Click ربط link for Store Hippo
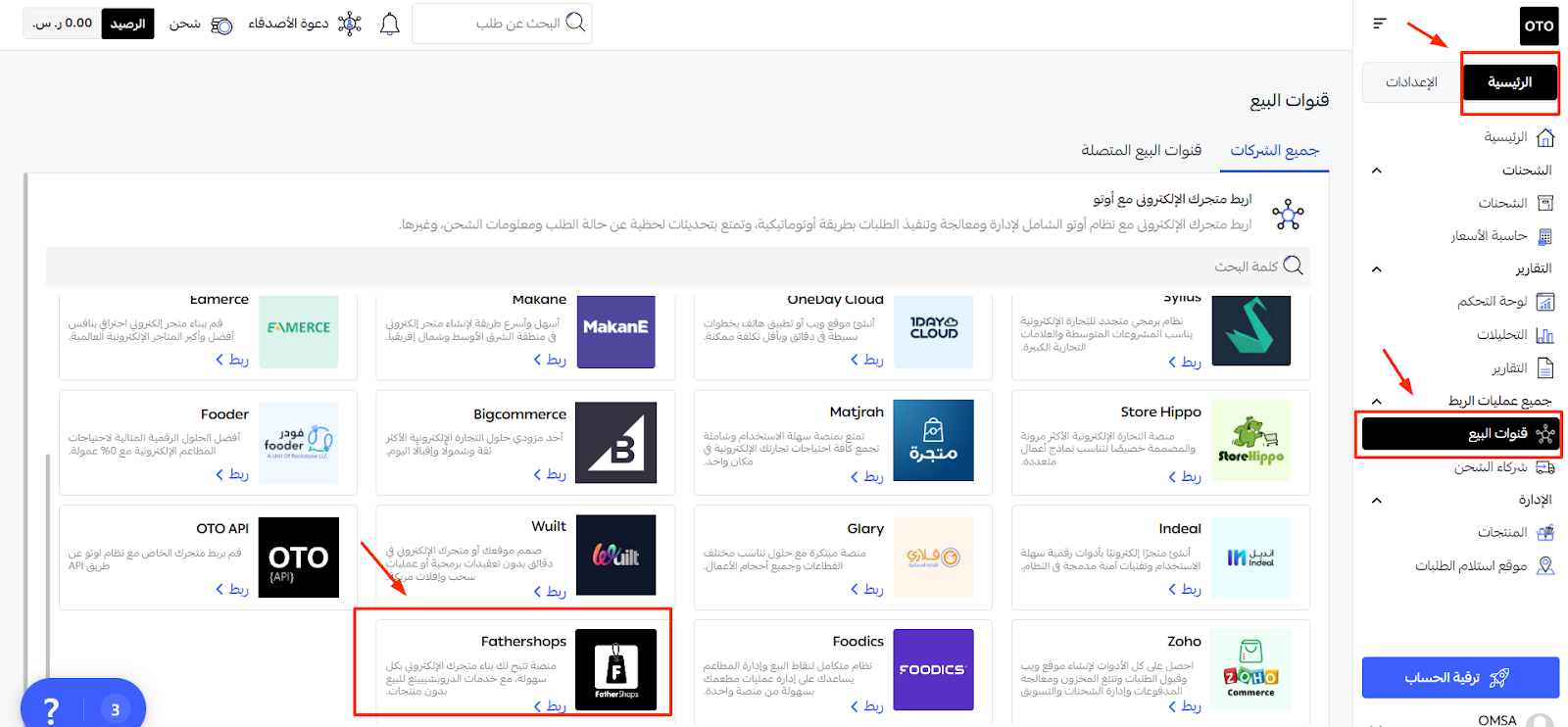 1185,477
